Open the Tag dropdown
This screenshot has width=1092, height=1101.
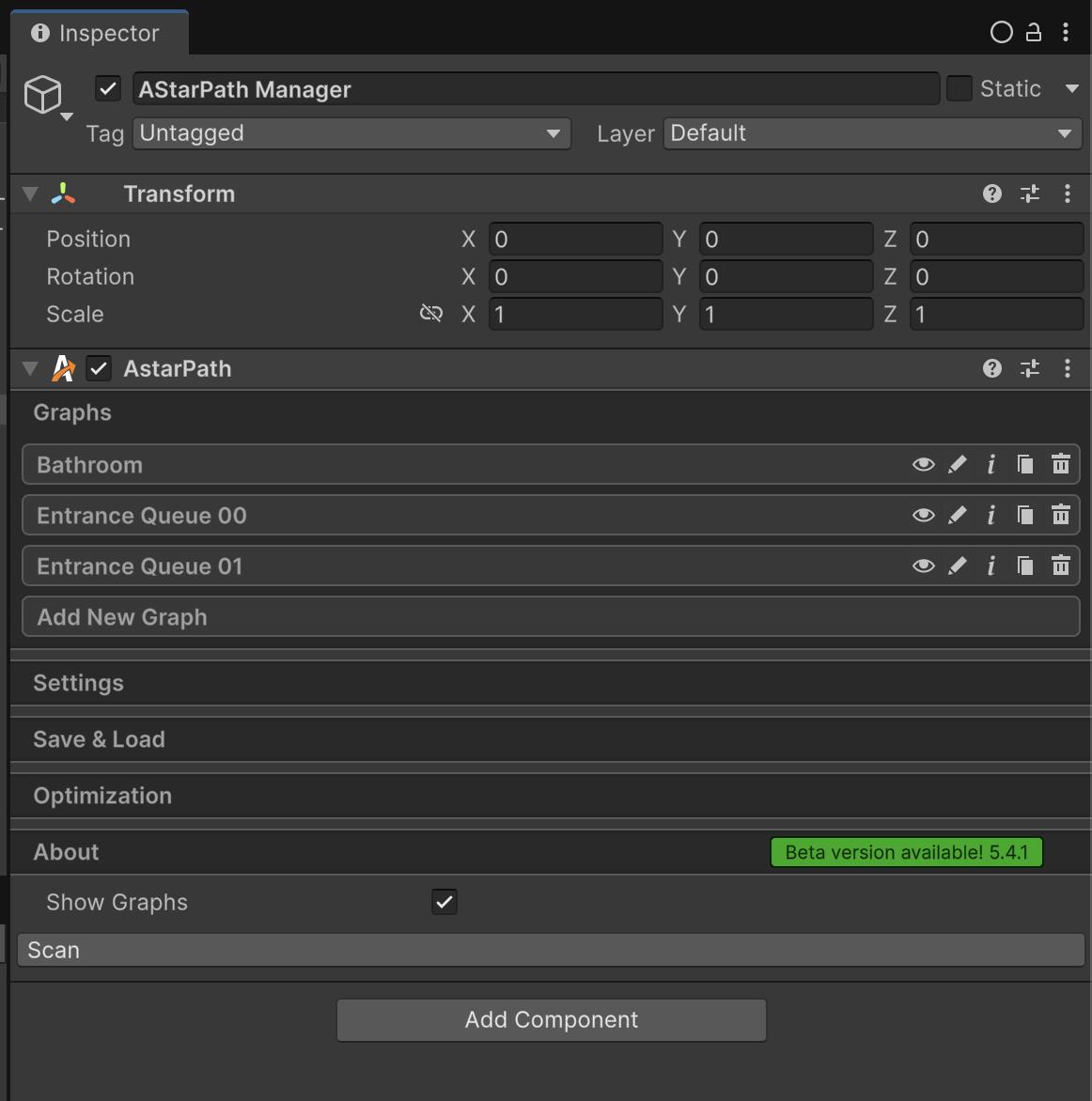(351, 133)
